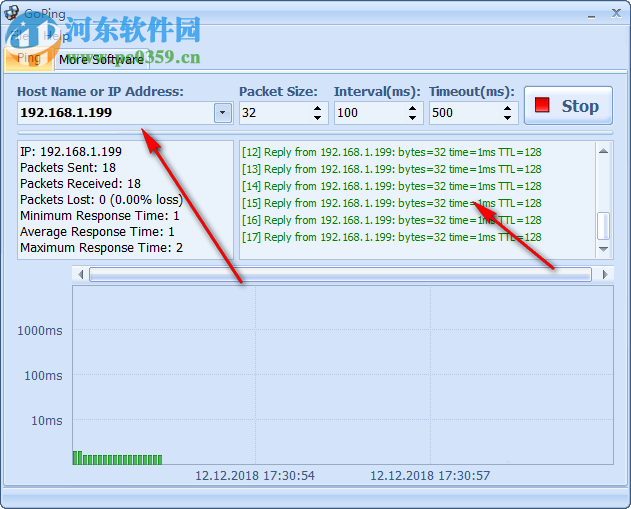Open the File menu
The width and height of the screenshot is (631, 509).
(20, 36)
